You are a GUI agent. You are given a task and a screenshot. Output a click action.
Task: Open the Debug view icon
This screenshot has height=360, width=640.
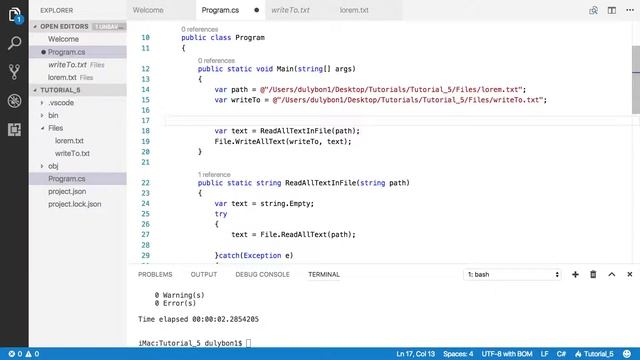click(14, 101)
